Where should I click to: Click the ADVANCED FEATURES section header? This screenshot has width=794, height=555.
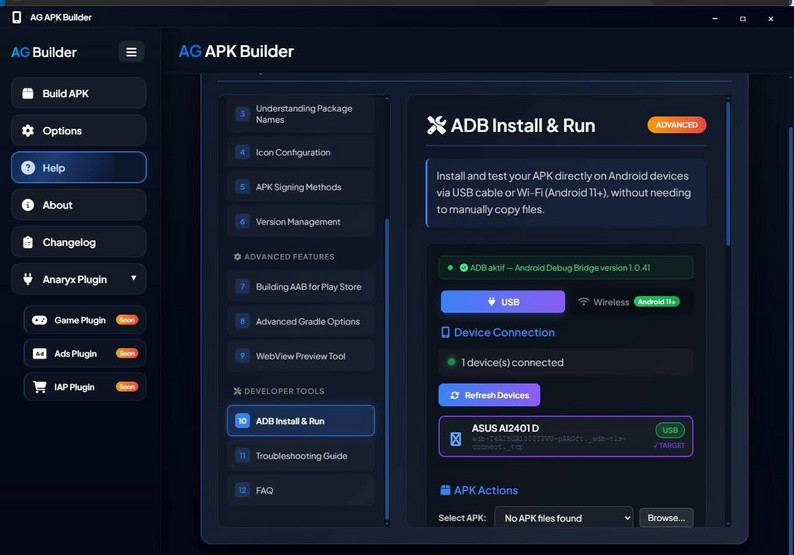tap(284, 257)
